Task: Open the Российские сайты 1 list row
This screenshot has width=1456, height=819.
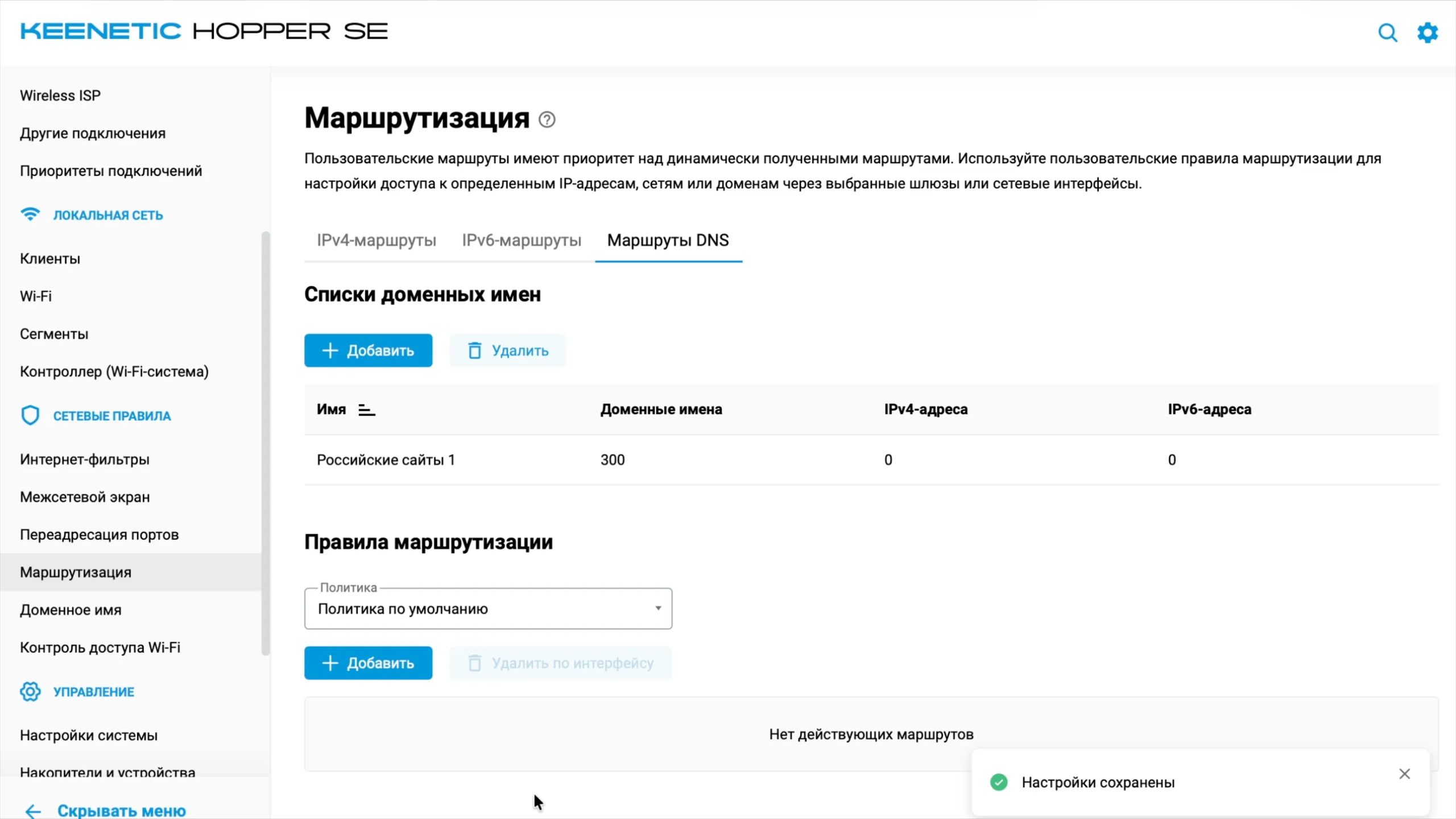Action: click(x=871, y=460)
